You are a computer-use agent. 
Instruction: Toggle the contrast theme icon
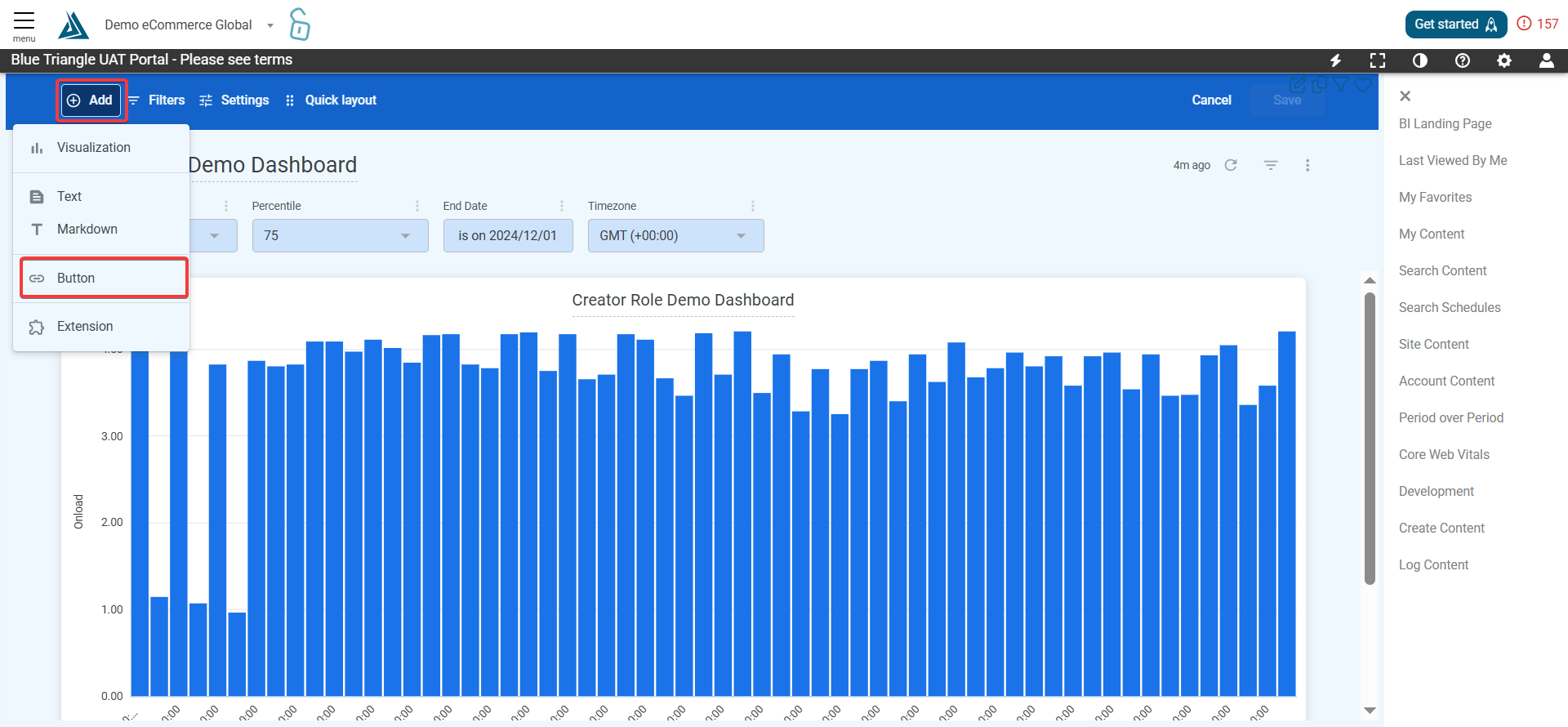point(1420,60)
